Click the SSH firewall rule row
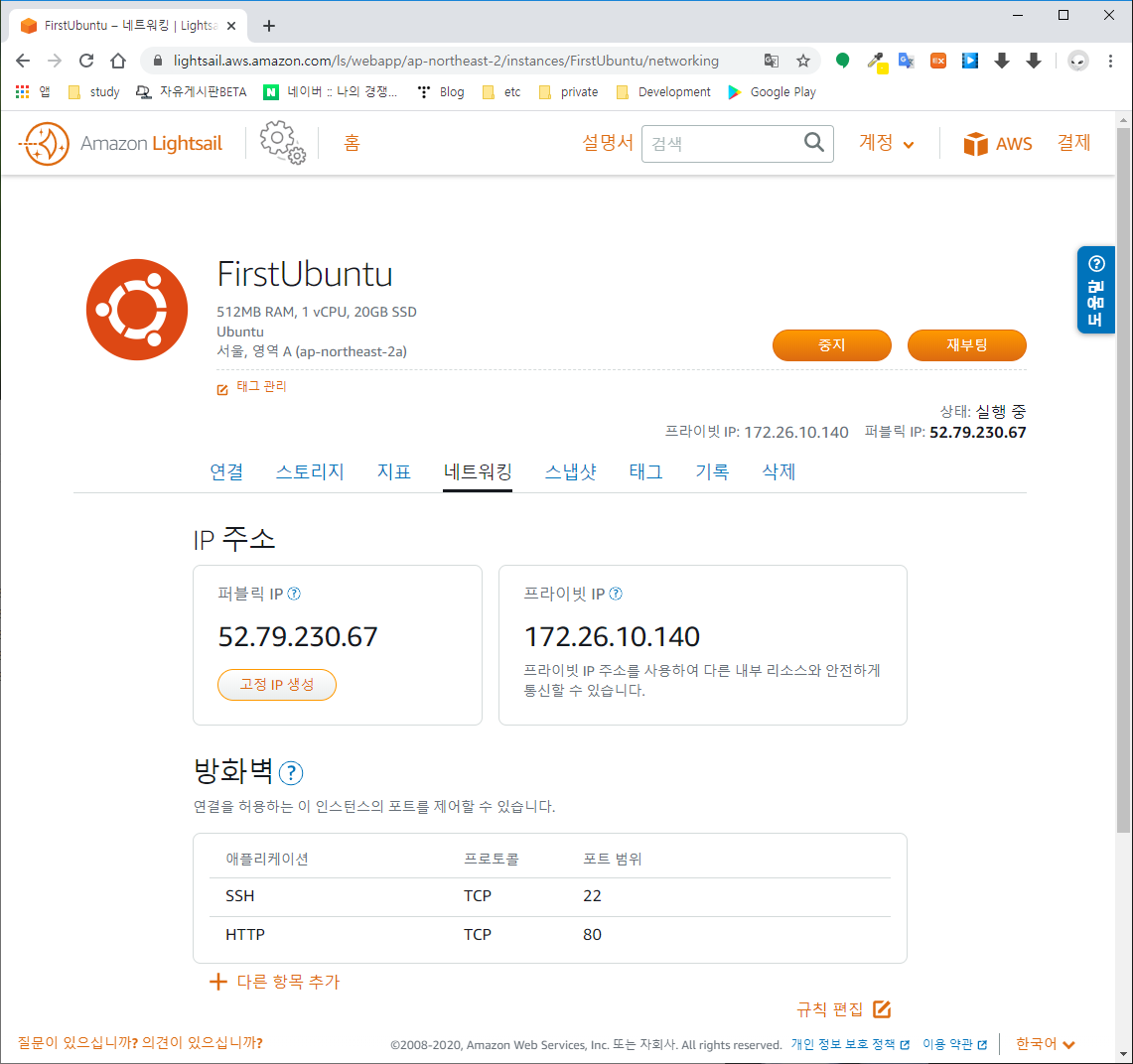The height and width of the screenshot is (1064, 1133). (550, 896)
